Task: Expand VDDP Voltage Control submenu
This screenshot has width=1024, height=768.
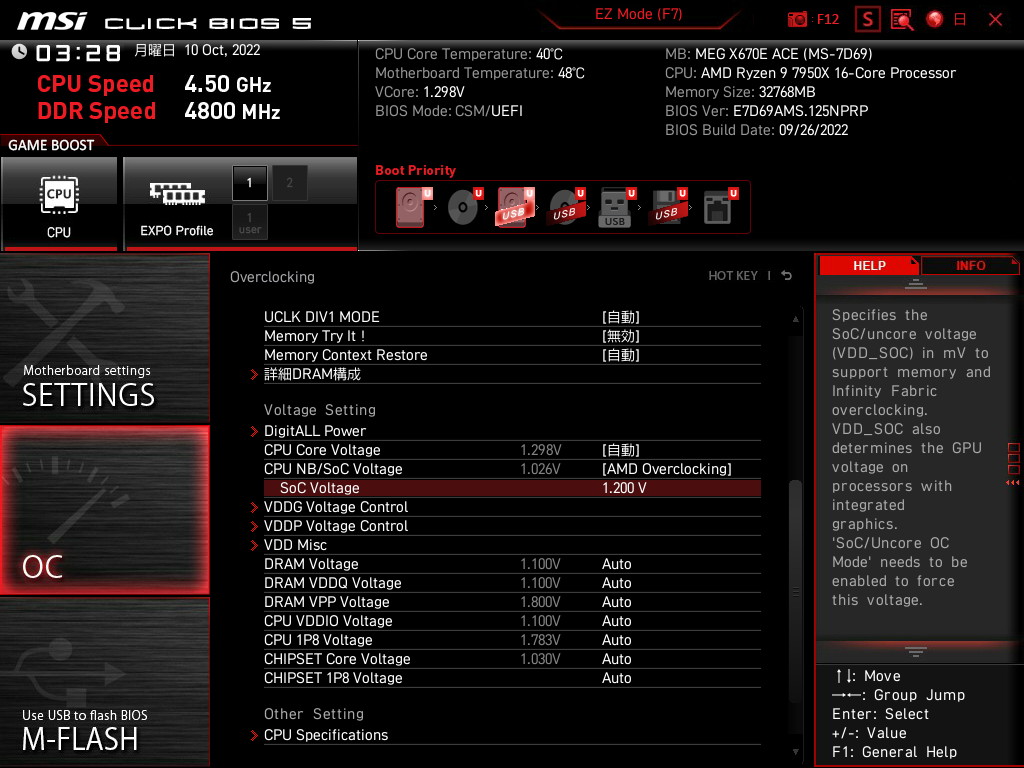Action: pos(336,526)
